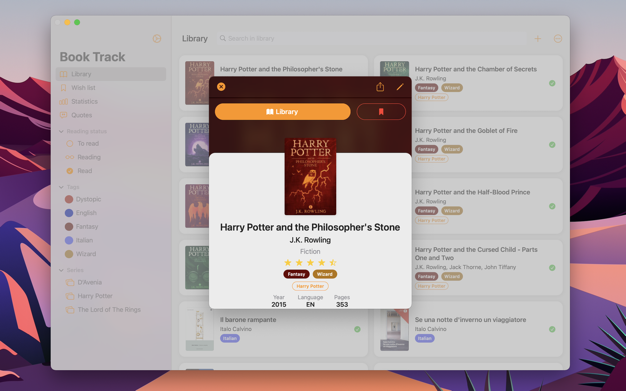Click the pencil edit icon in the popup
The image size is (626, 391).
(x=400, y=87)
